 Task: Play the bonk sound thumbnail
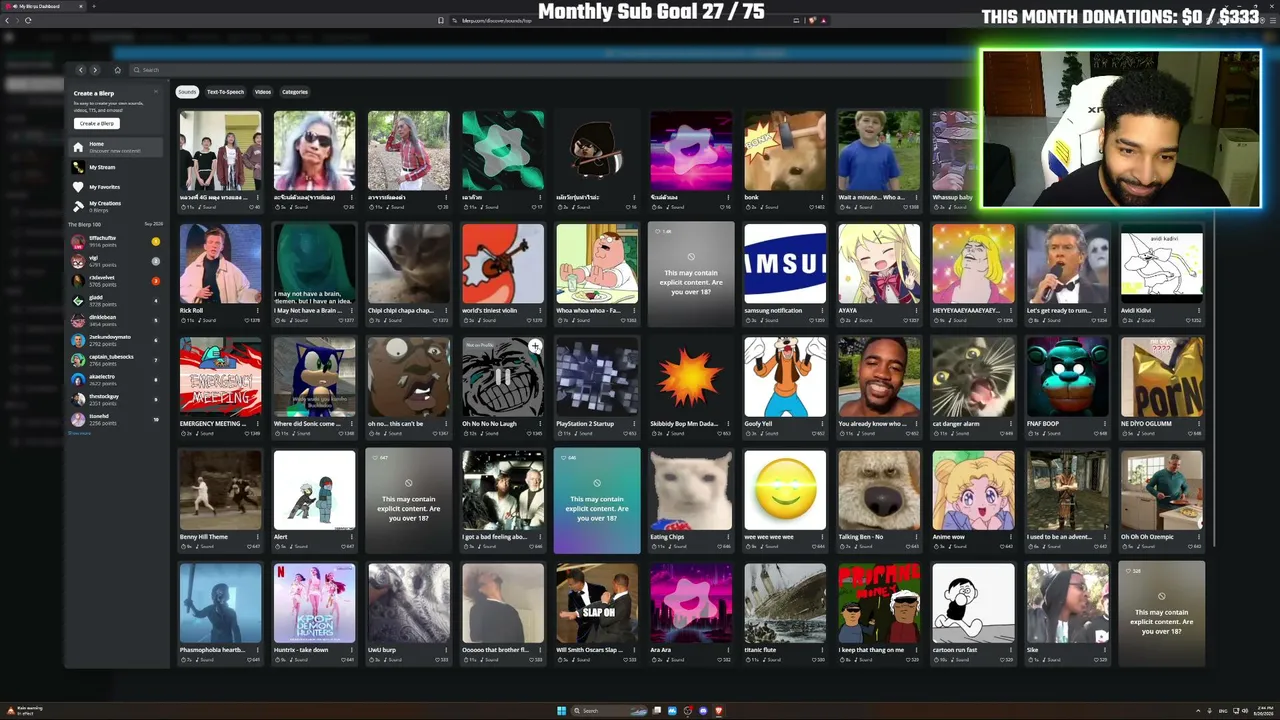tap(785, 150)
